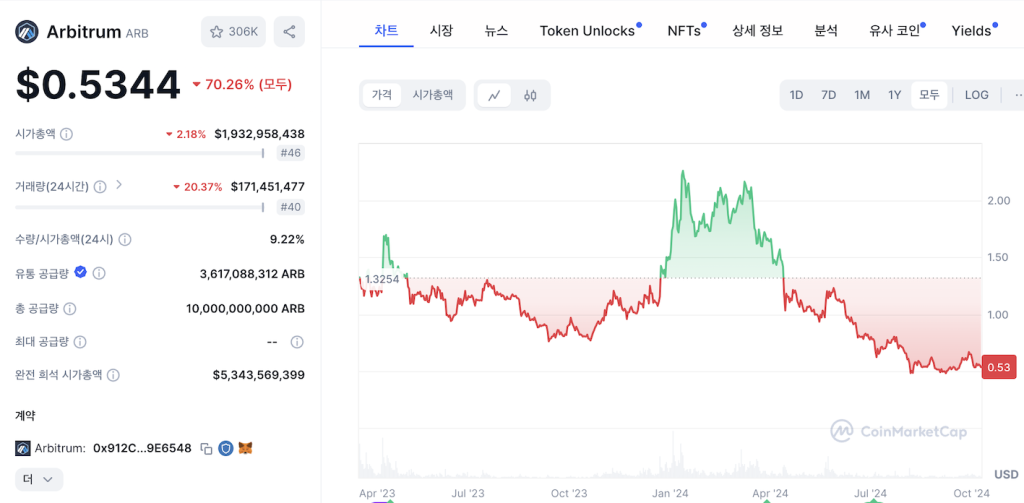Viewport: 1024px width, 503px height.
Task: Open the total supply info icon
Action: tap(70, 308)
